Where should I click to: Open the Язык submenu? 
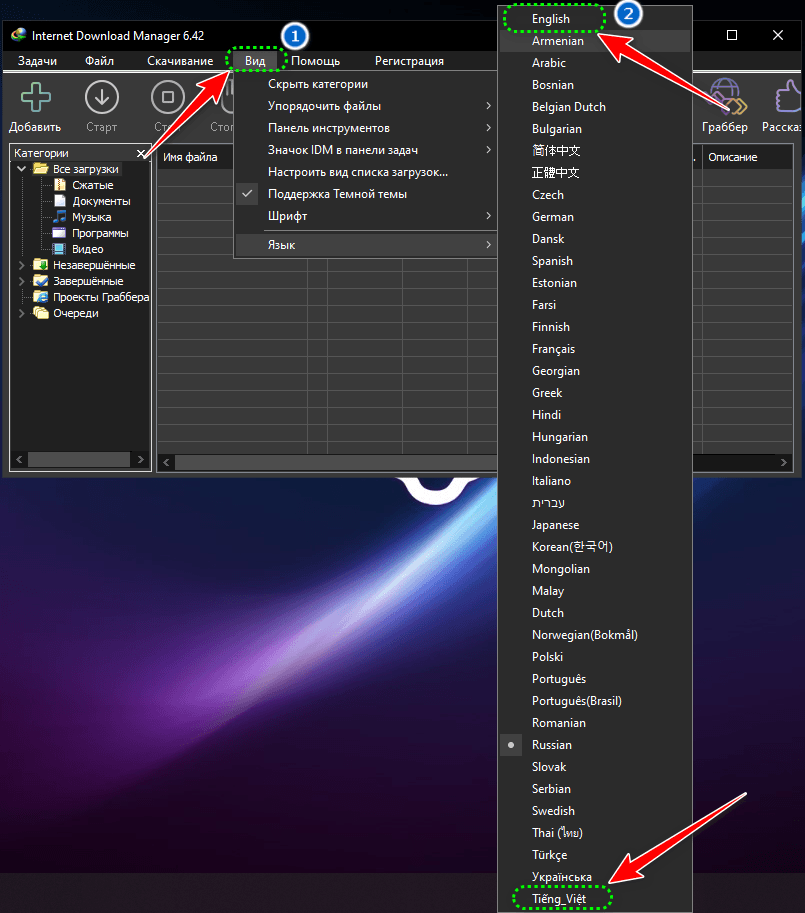click(366, 245)
